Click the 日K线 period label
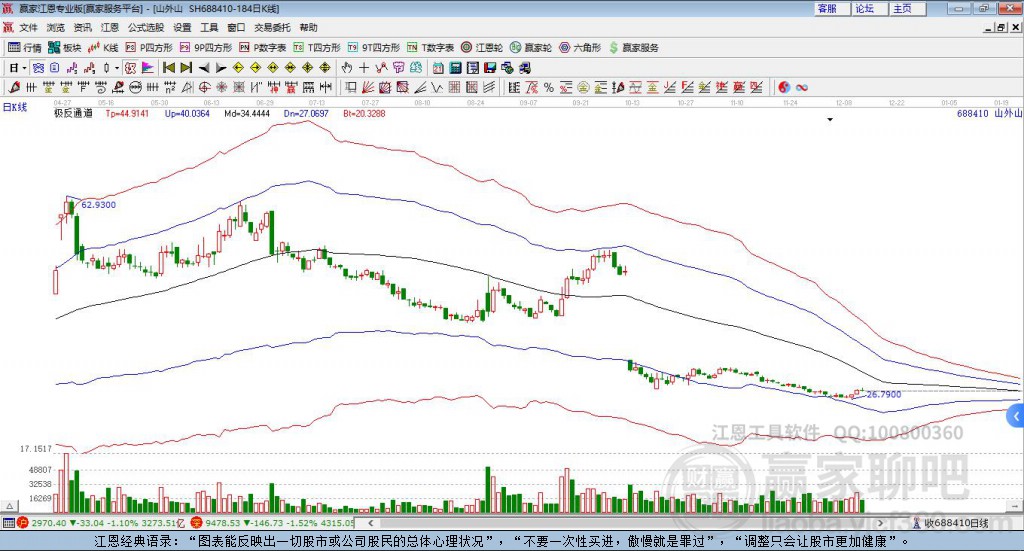This screenshot has height=551, width=1024. coord(15,107)
